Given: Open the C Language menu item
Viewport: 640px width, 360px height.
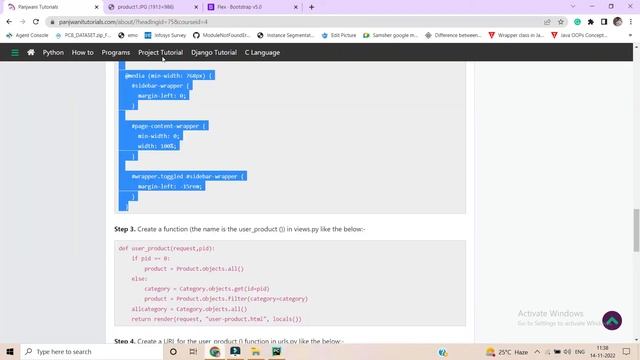Looking at the screenshot, I should click(262, 53).
